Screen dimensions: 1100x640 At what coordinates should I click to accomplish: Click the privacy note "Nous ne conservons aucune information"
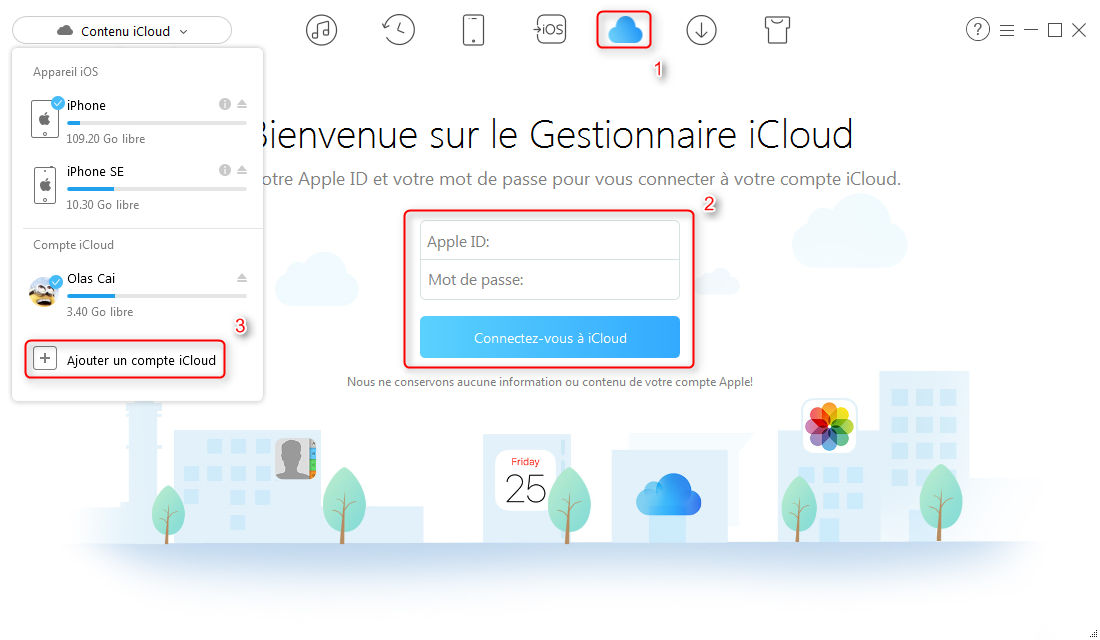pyautogui.click(x=549, y=382)
